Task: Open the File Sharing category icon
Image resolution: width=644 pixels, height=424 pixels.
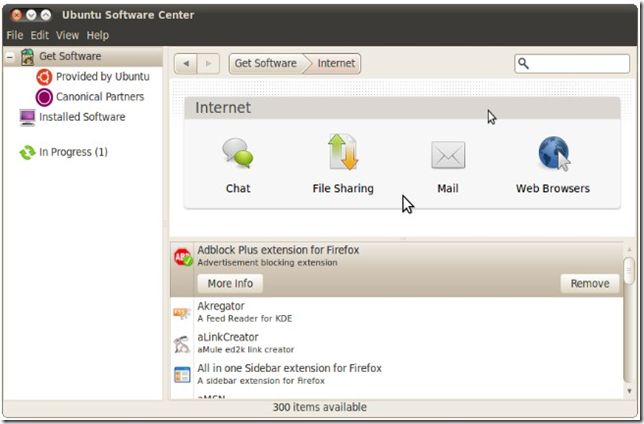Action: click(x=343, y=152)
